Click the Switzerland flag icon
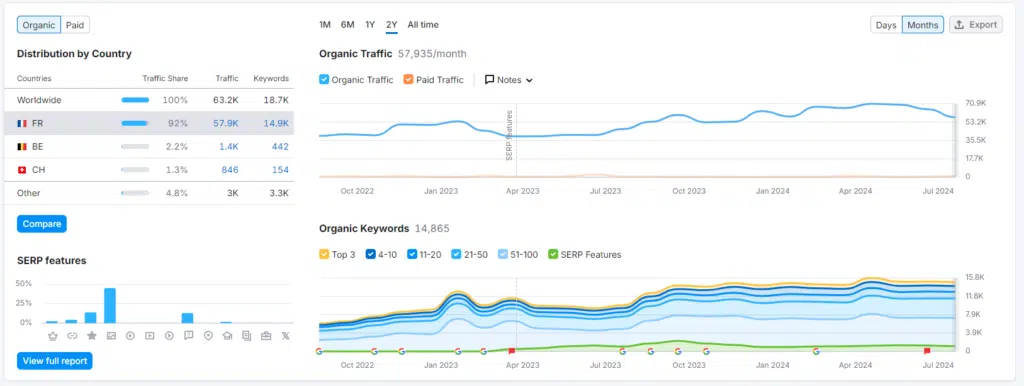The height and width of the screenshot is (386, 1024). coord(22,170)
